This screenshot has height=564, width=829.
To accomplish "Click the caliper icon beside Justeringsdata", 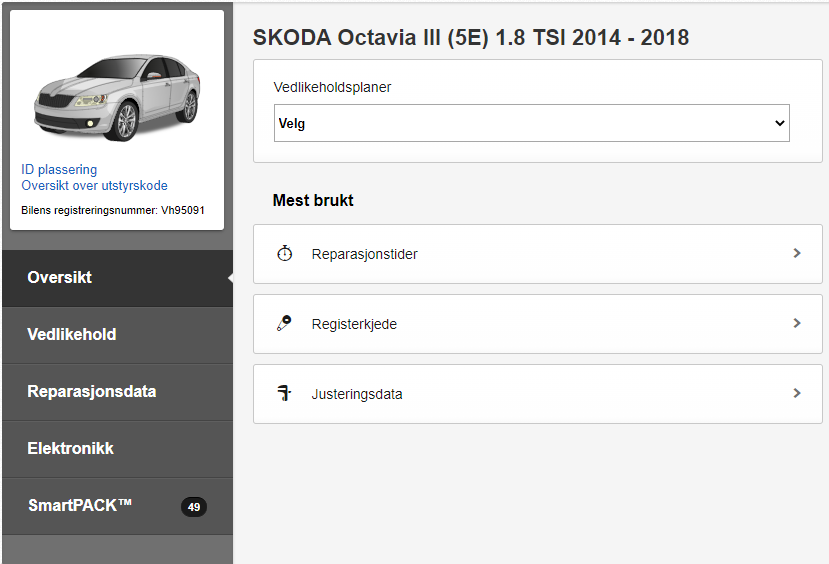I will tap(284, 393).
